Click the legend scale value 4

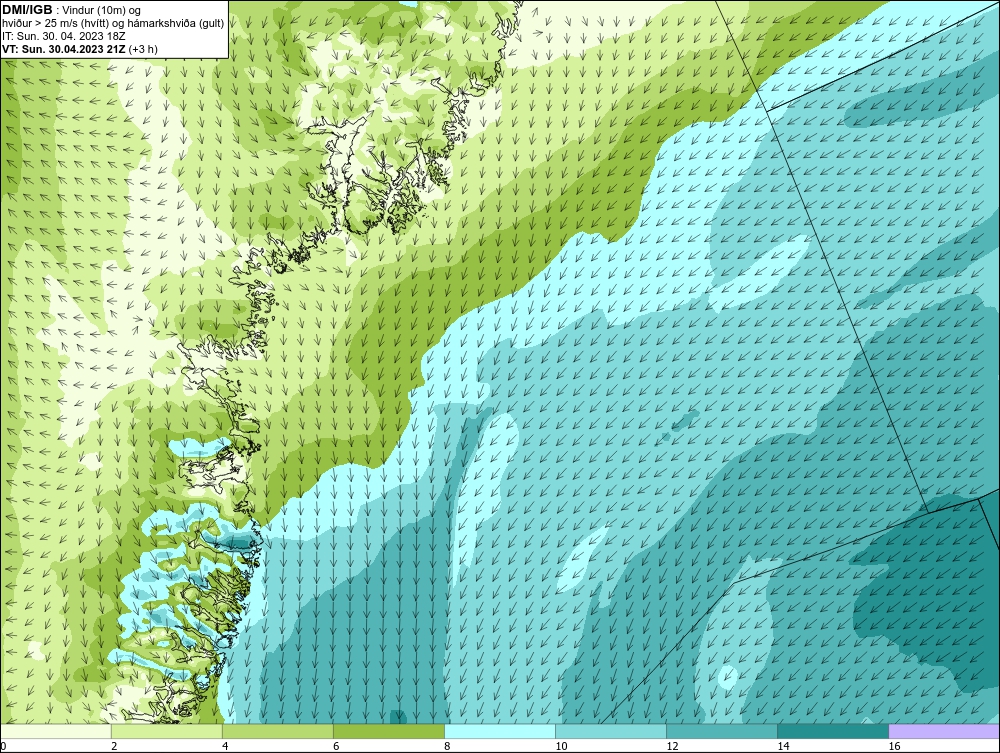coord(225,746)
